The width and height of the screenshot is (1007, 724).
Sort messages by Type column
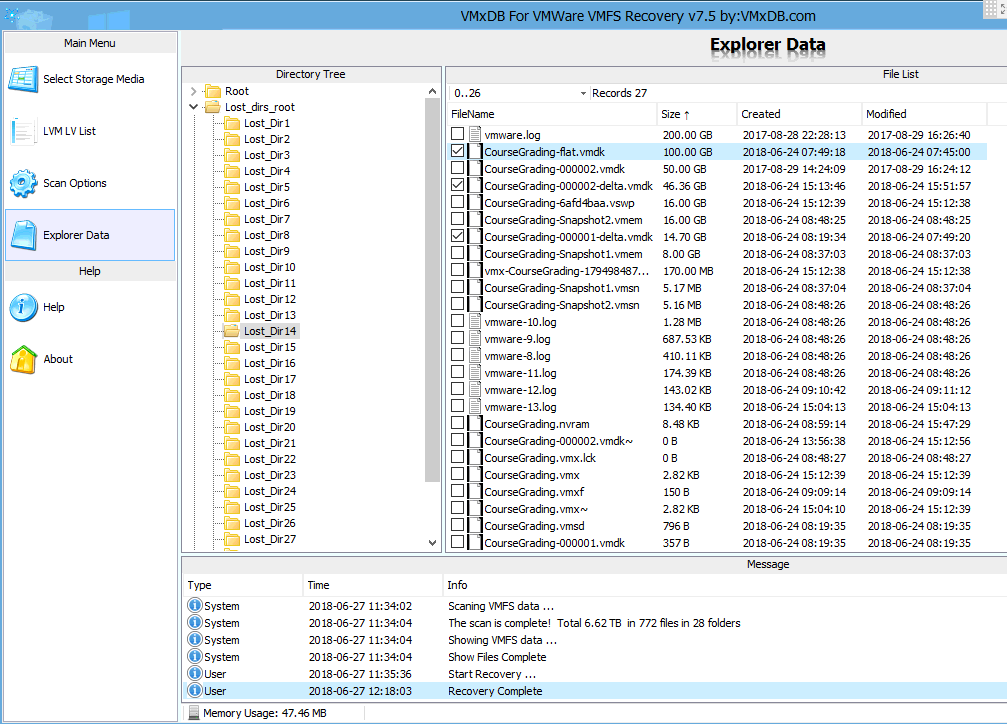click(243, 585)
